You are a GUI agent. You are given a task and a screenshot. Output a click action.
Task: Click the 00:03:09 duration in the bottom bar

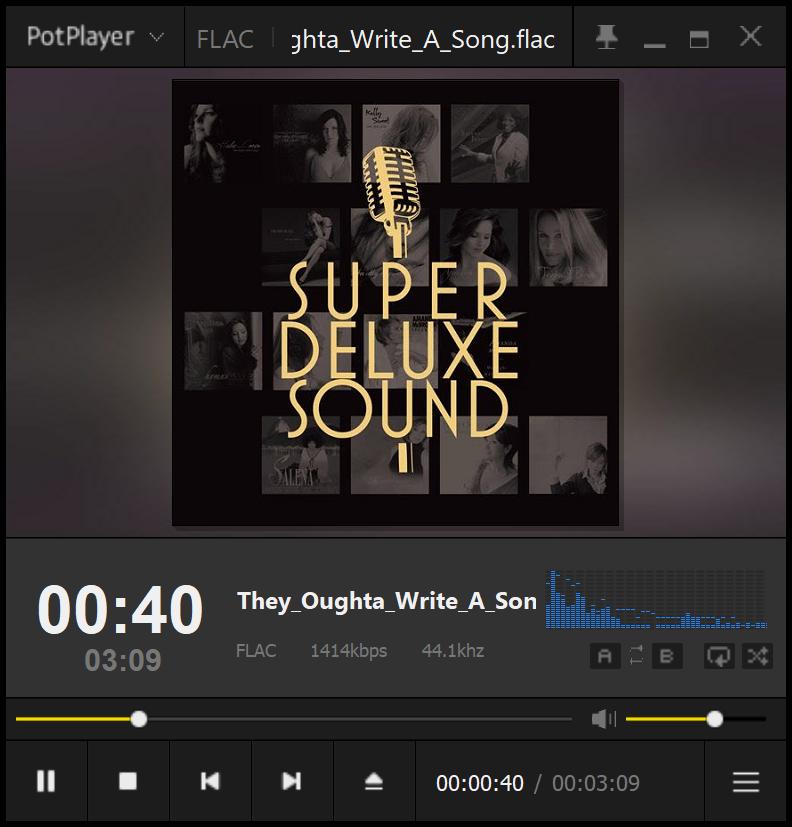tap(596, 783)
